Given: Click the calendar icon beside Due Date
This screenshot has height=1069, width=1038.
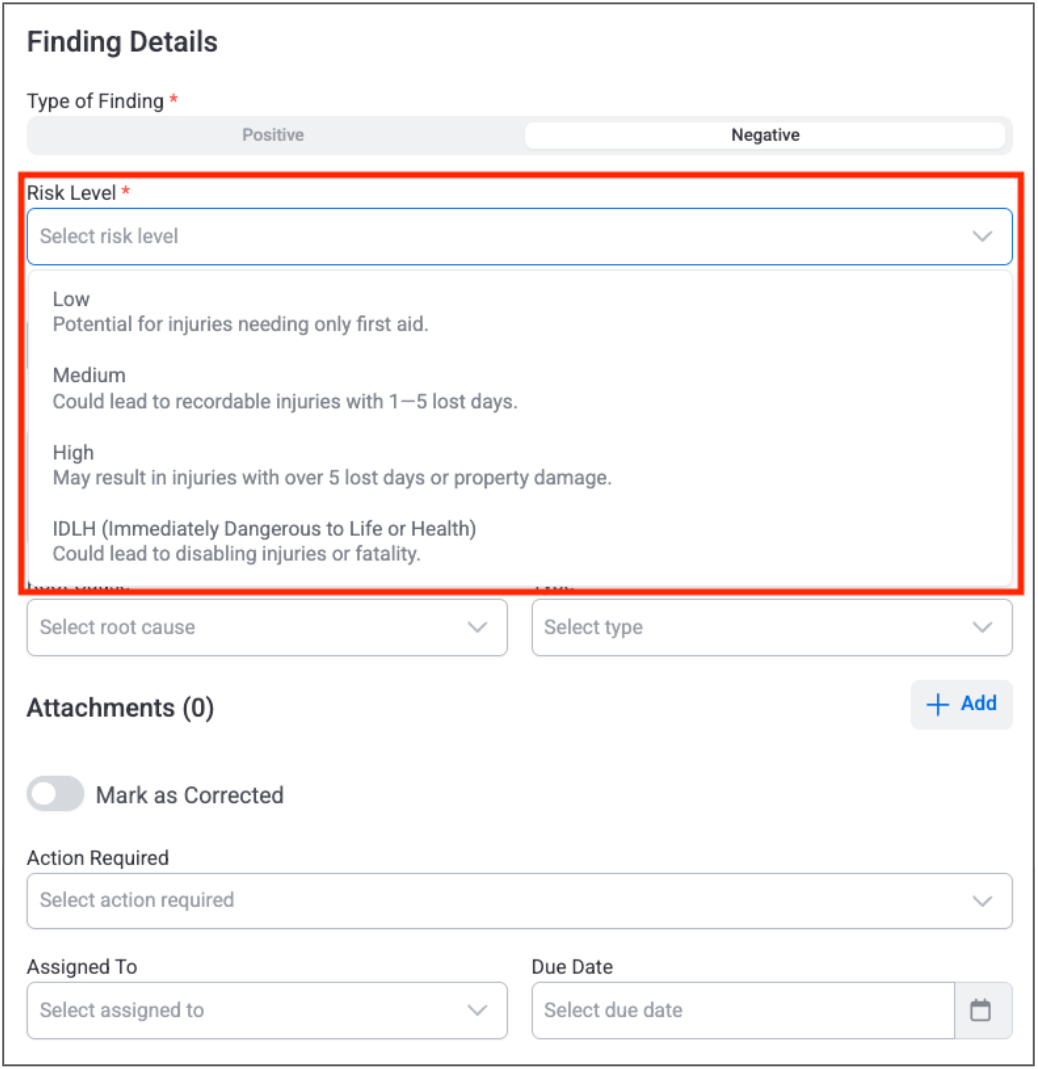Looking at the screenshot, I should [981, 1010].
